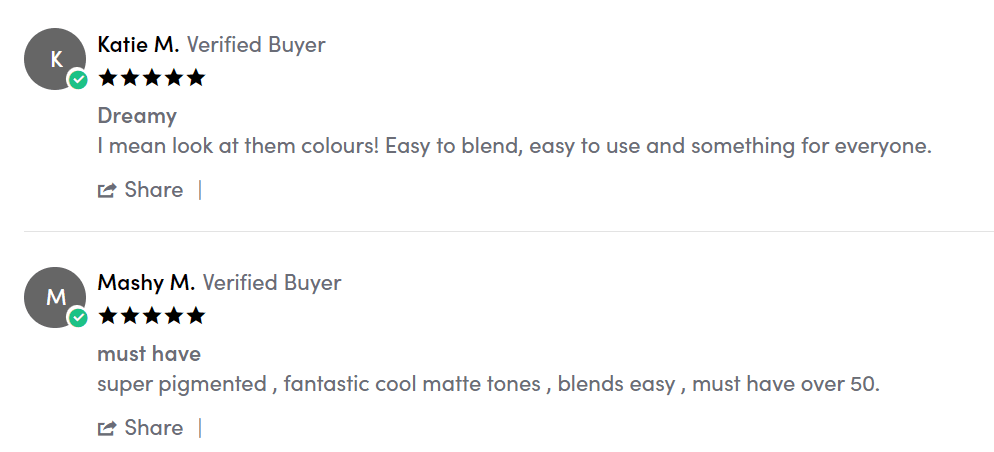The width and height of the screenshot is (994, 452).
Task: Click Verified Buyer label beside Mashy M.
Action: (x=272, y=283)
